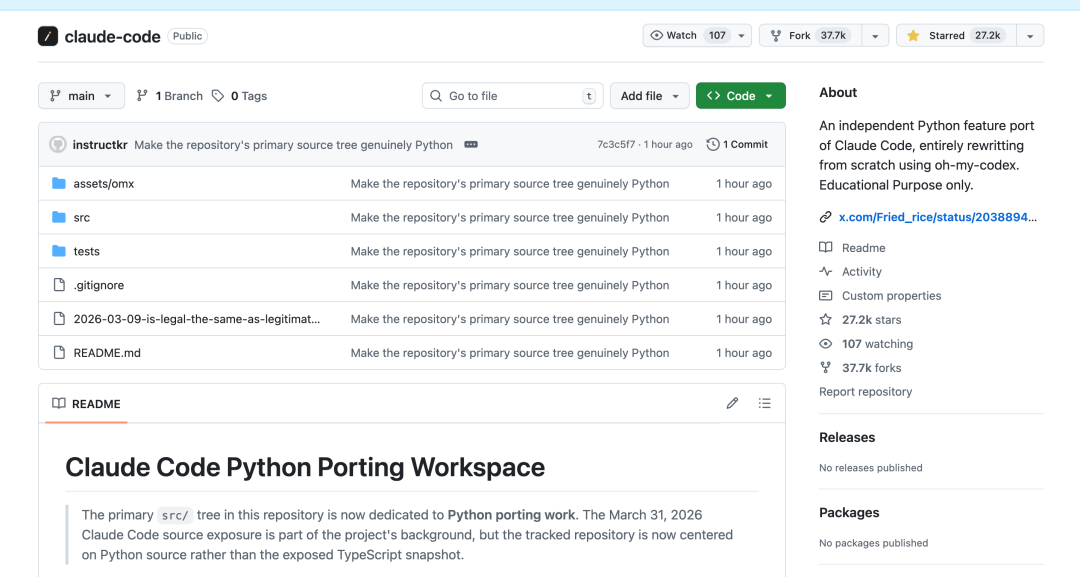
Task: Click the README.md file icon
Action: coord(59,353)
